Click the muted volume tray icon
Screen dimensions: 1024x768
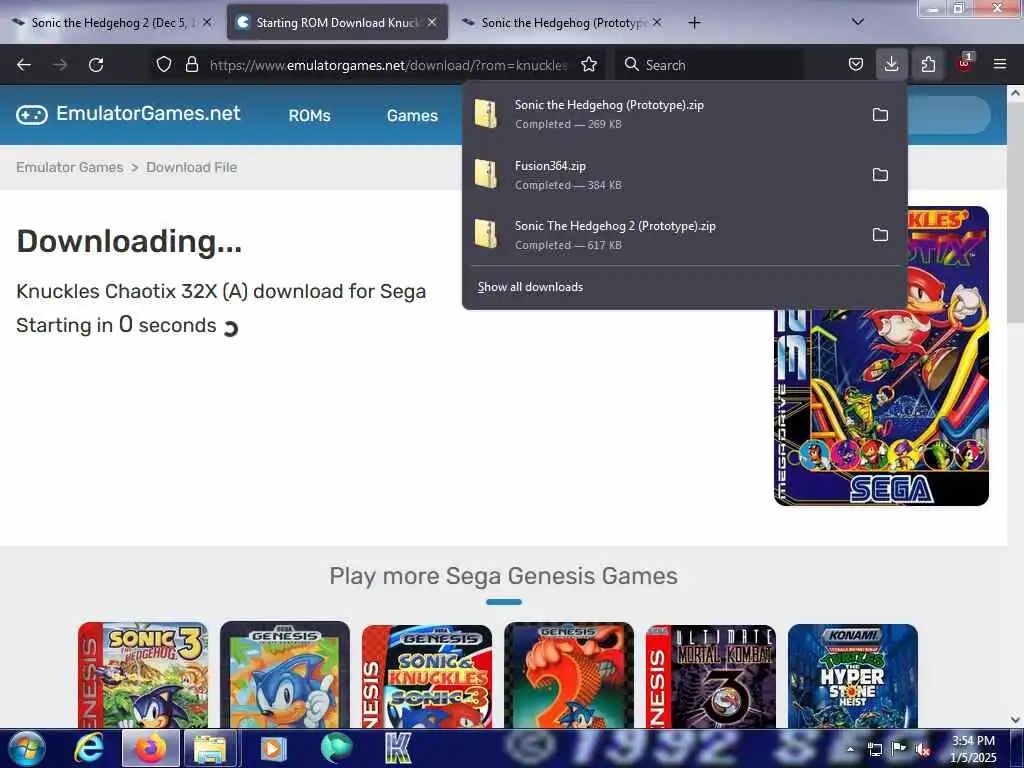922,749
